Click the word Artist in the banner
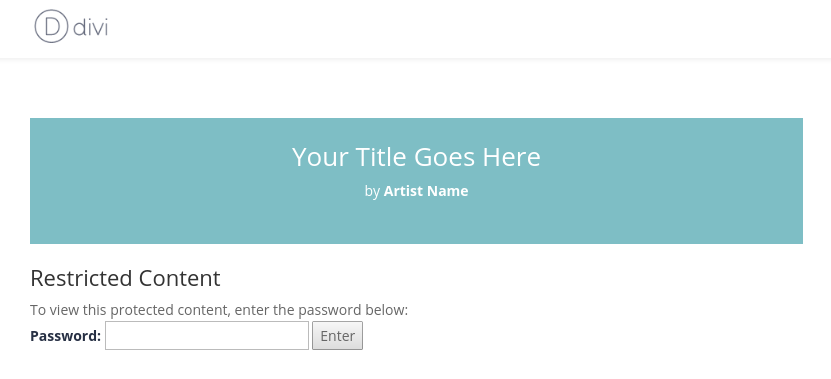831x379 pixels. point(404,191)
